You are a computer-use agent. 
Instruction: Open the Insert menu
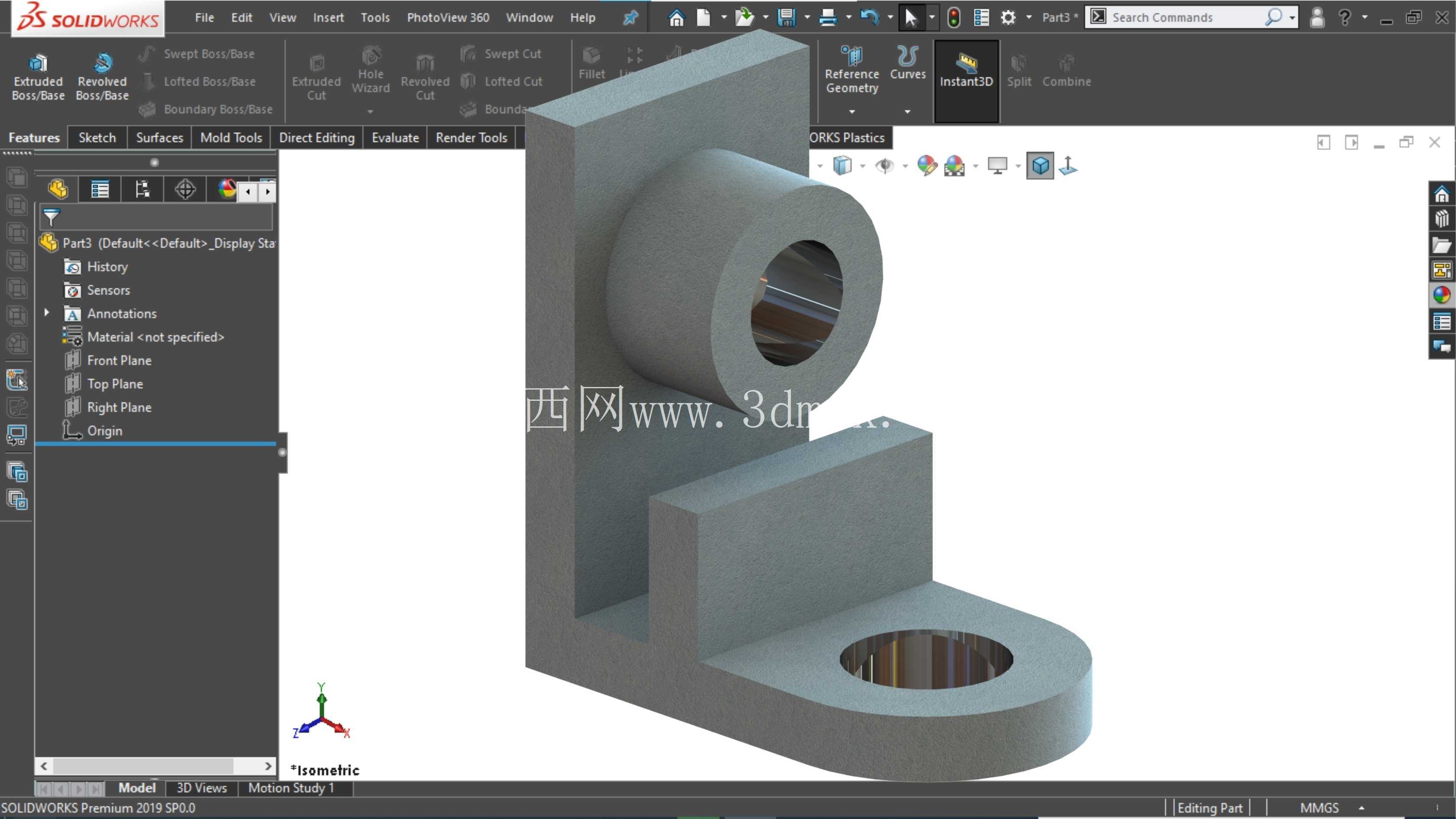328,17
